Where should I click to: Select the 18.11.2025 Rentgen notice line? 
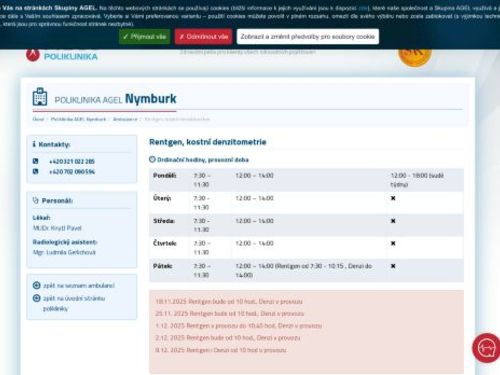229,301
